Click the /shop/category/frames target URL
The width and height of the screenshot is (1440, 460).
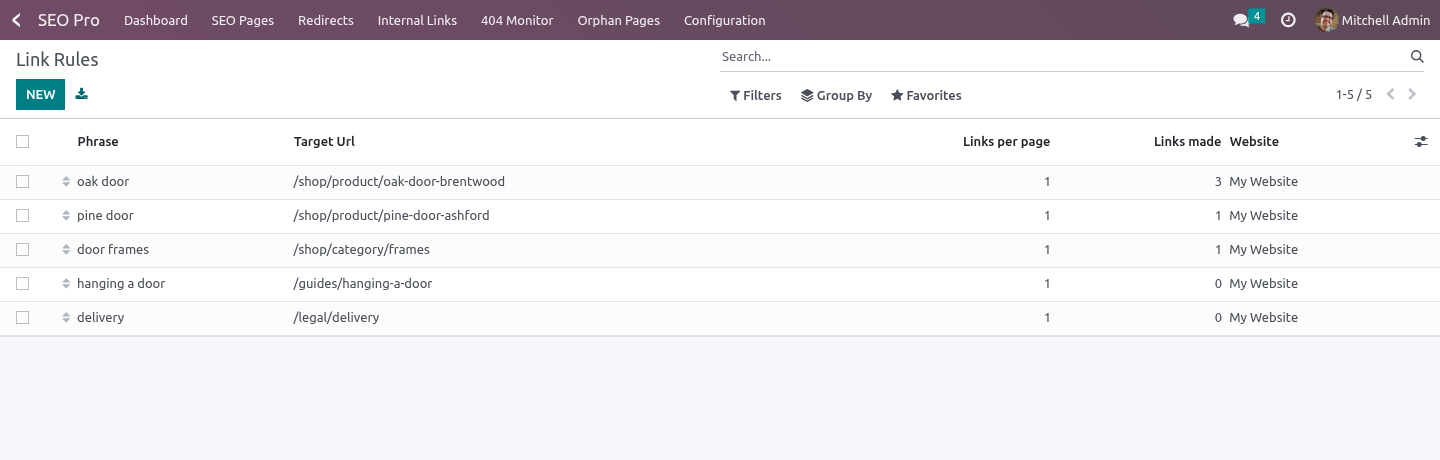(361, 250)
